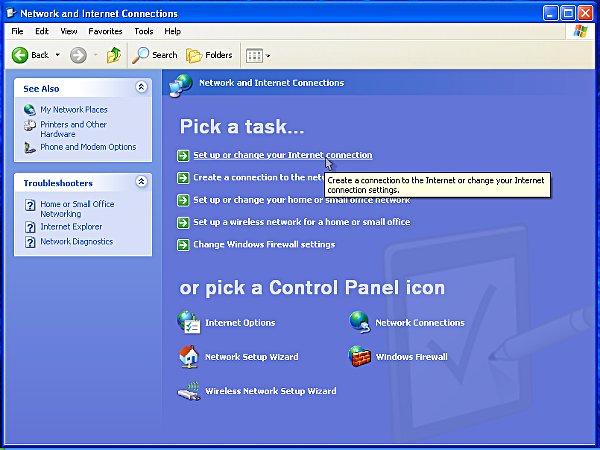Image resolution: width=600 pixels, height=450 pixels.
Task: Open the Favorites menu
Action: 105,31
